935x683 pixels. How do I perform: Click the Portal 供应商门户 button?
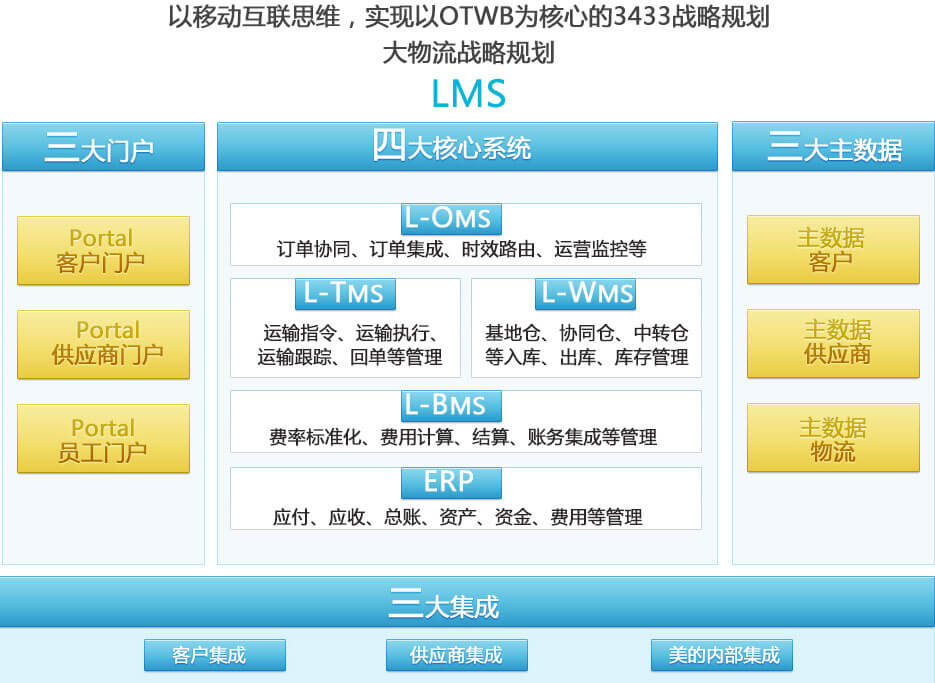coord(103,343)
